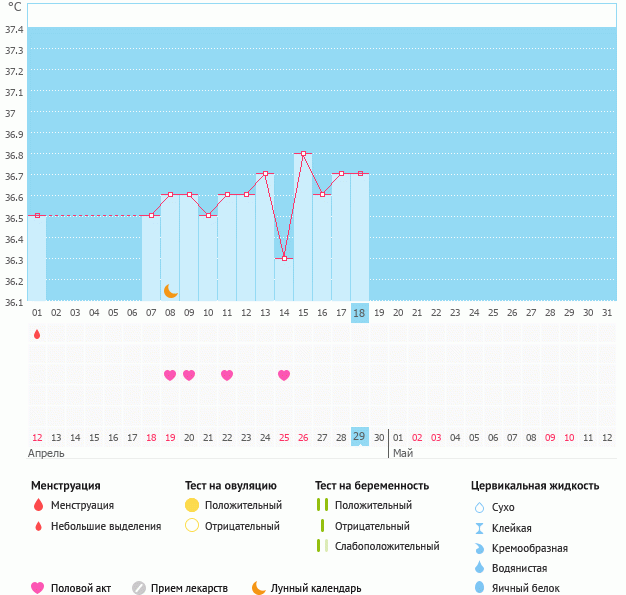Click the lunar calendar moon legend icon

click(259, 588)
